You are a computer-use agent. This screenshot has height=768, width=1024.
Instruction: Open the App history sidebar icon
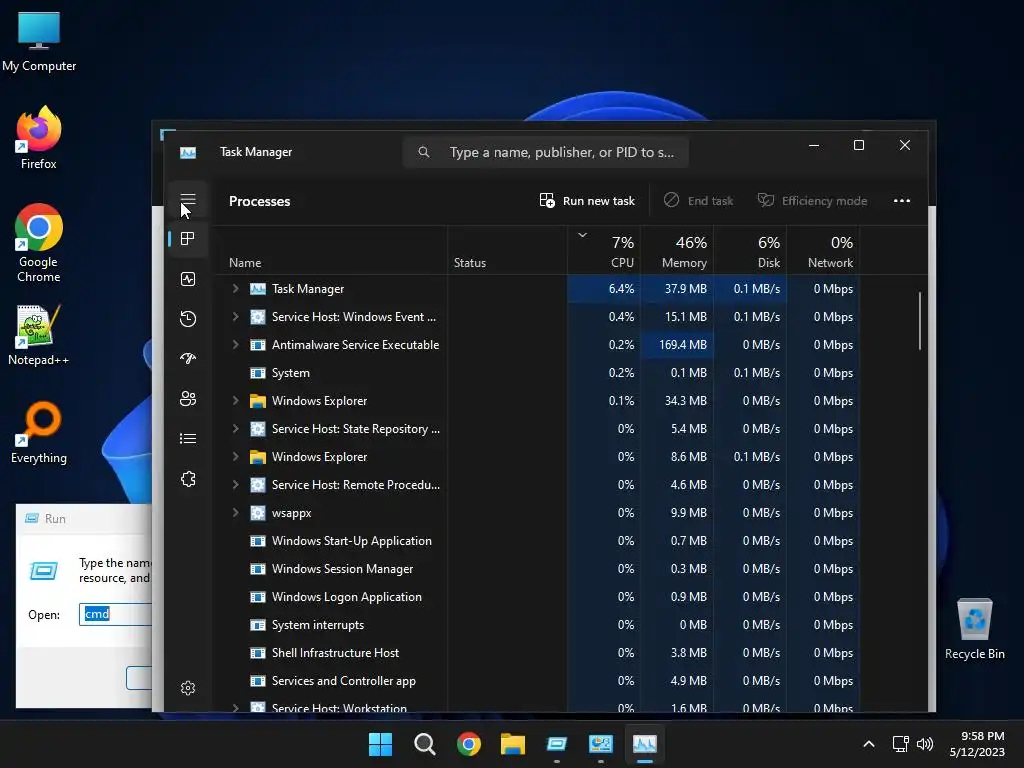point(187,319)
